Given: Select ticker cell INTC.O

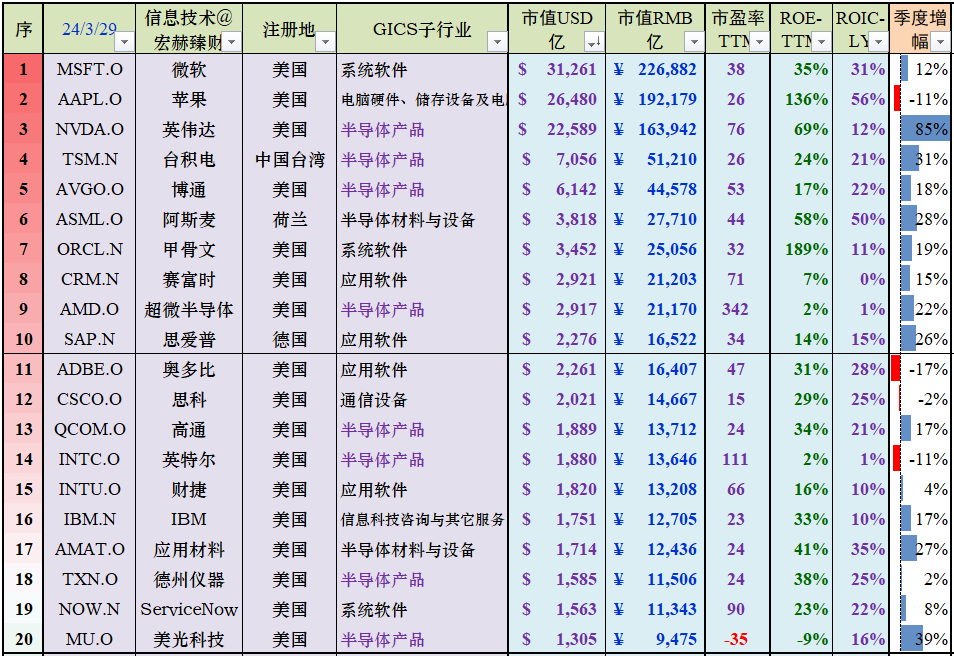Looking at the screenshot, I should coord(89,459).
